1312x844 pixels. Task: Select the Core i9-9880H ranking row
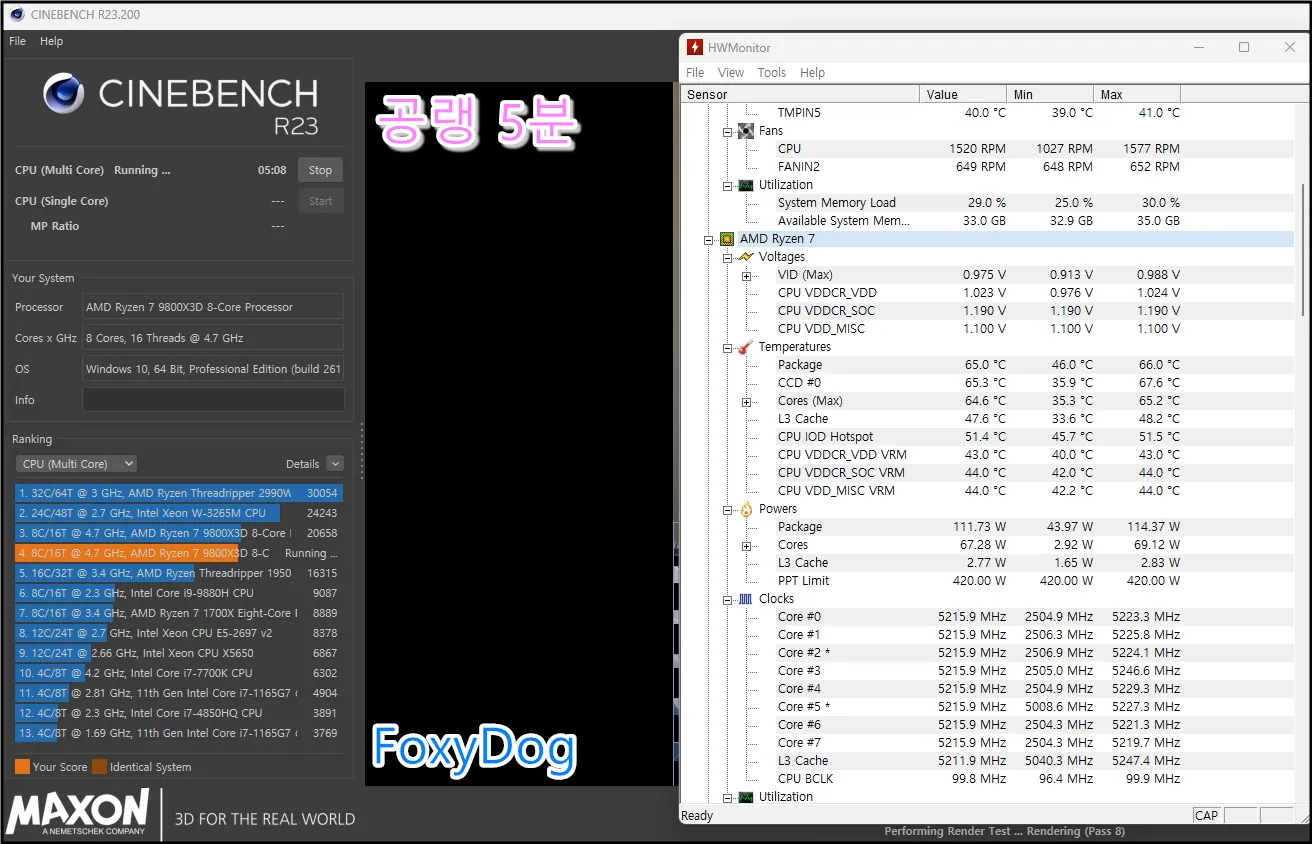[x=179, y=593]
